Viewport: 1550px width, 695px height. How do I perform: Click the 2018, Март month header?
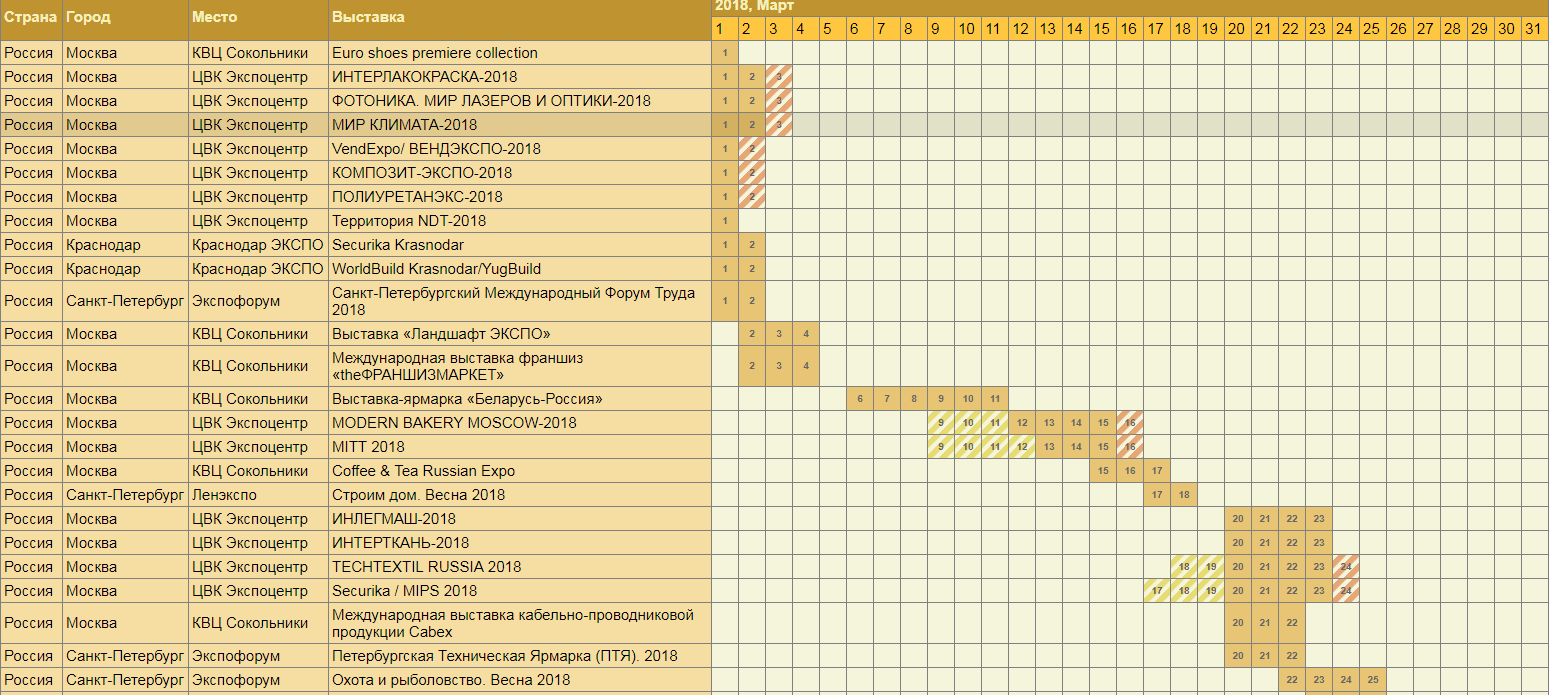coord(754,6)
